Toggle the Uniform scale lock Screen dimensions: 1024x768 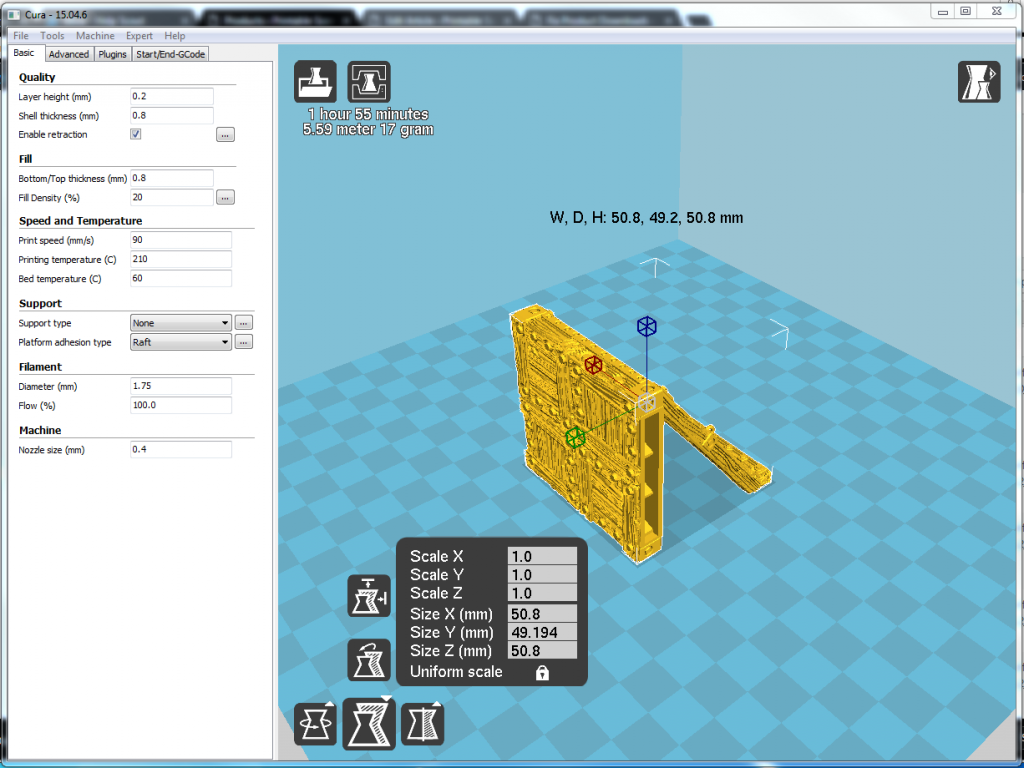click(x=542, y=673)
